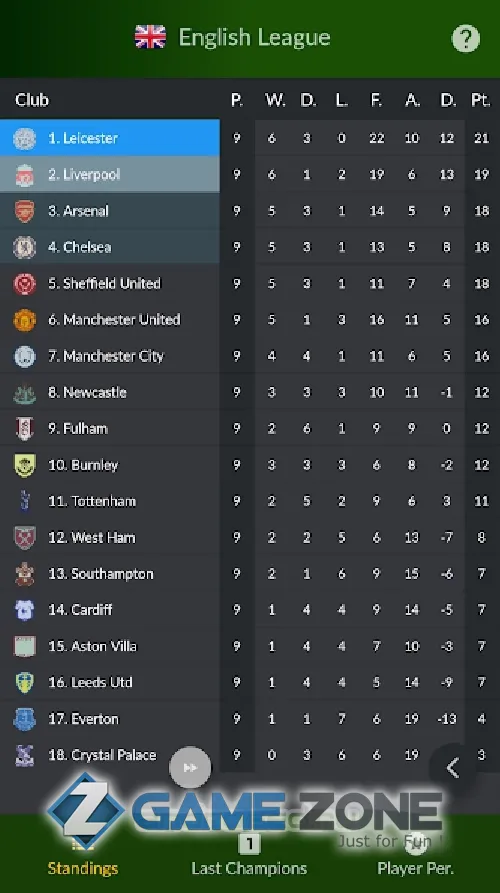This screenshot has height=893, width=500.
Task: Click the Pt. column header
Action: (481, 100)
